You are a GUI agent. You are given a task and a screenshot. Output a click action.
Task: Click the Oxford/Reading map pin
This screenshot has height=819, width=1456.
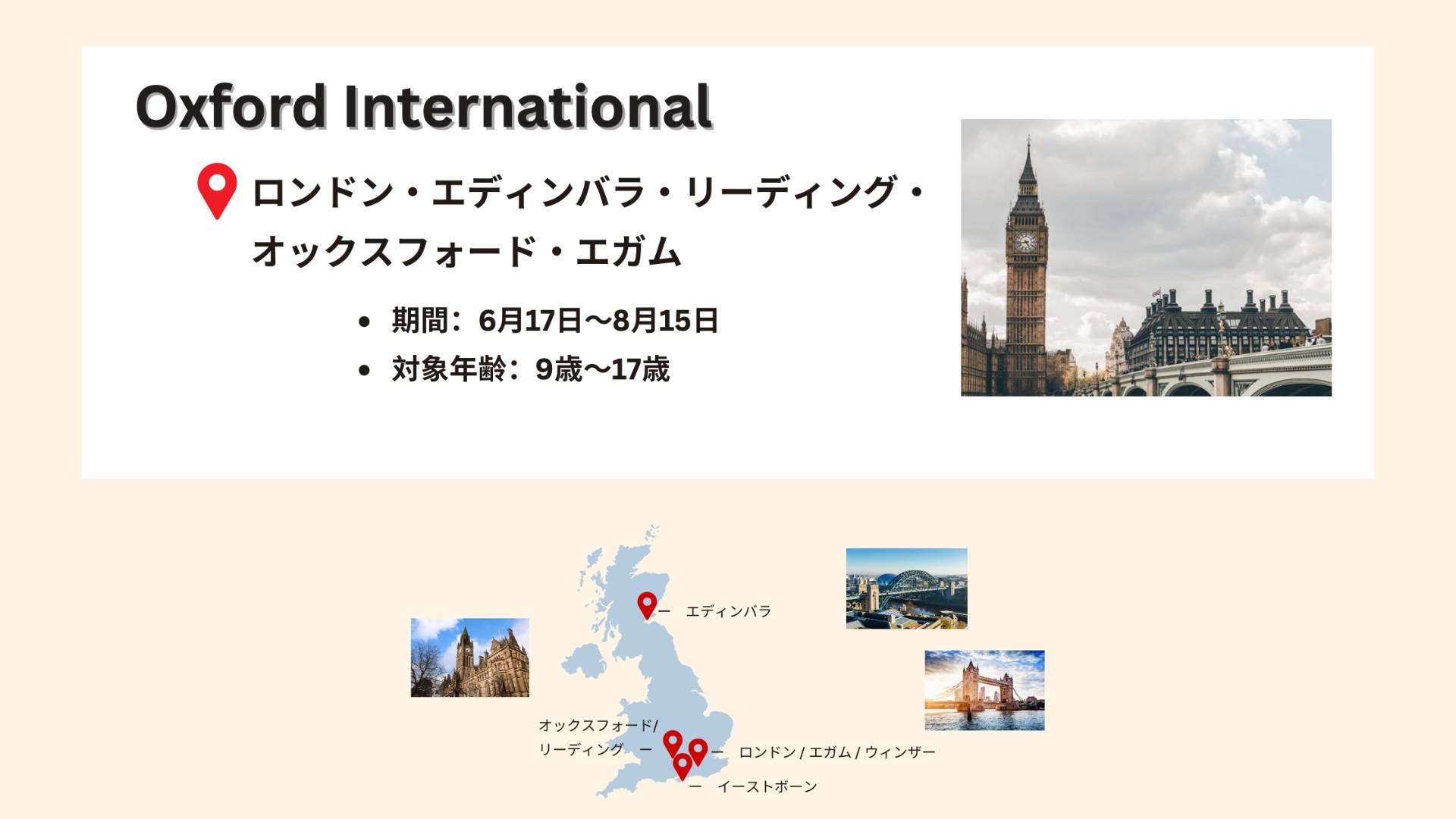click(x=673, y=744)
